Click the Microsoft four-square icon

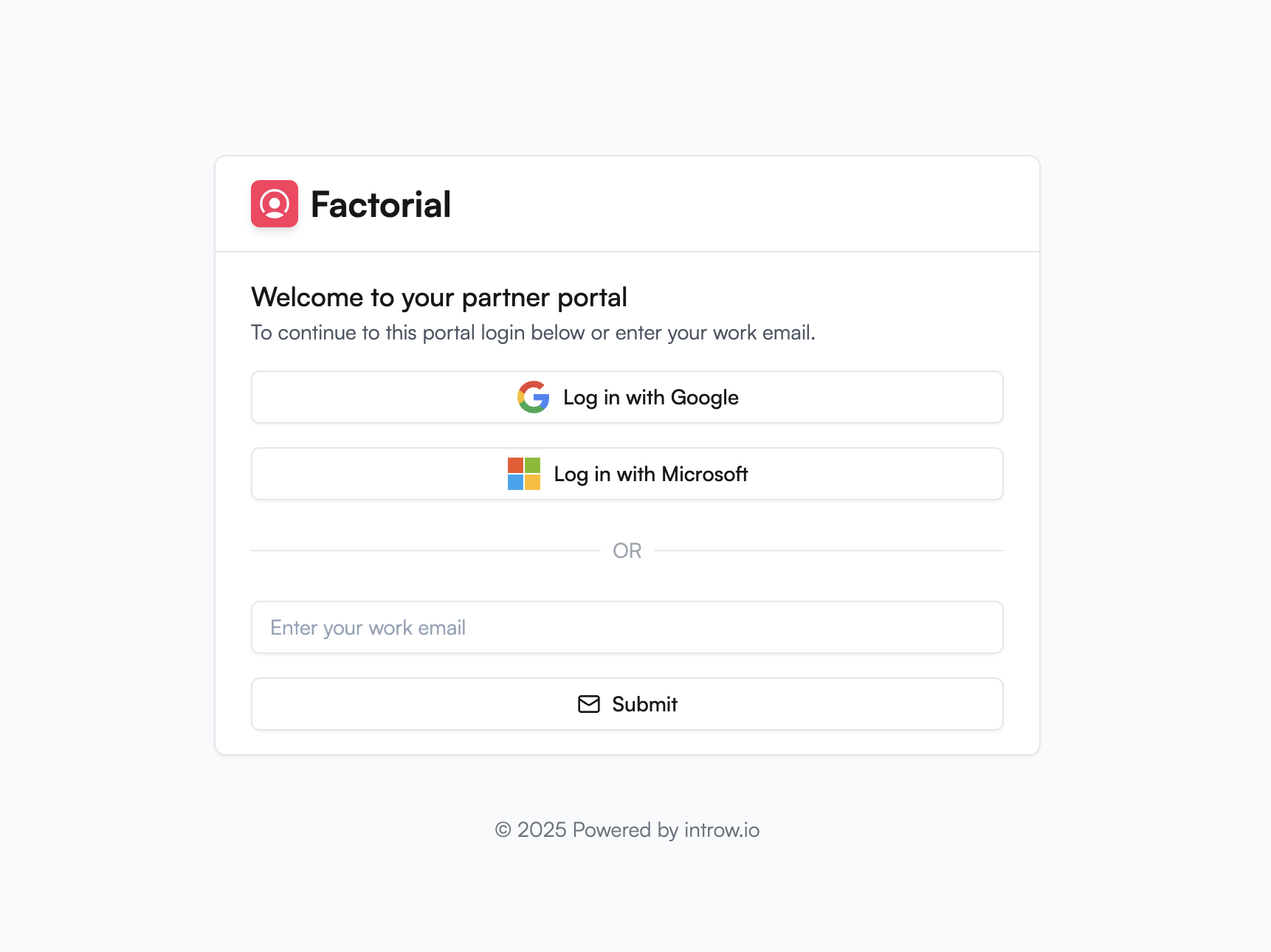tap(526, 474)
